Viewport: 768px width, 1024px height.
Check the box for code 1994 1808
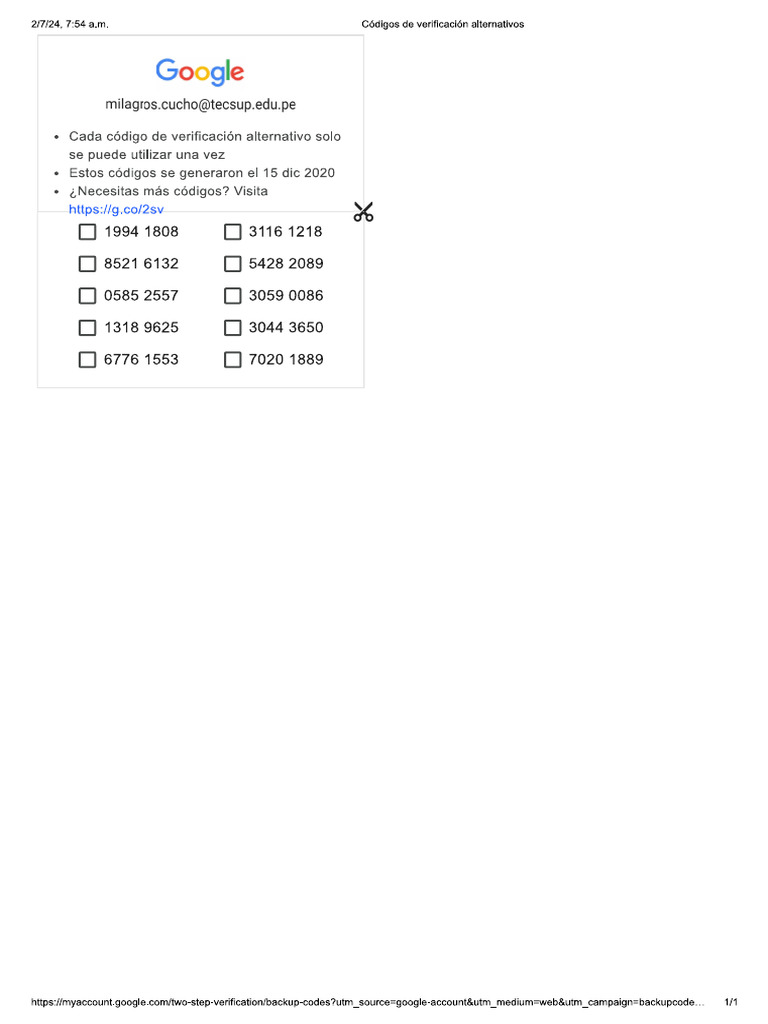pos(88,232)
